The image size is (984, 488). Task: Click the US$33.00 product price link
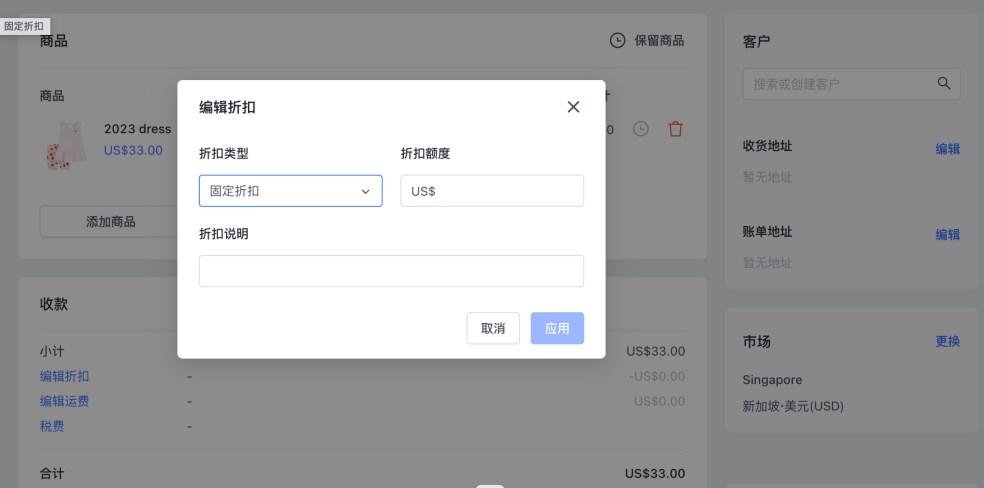[133, 151]
